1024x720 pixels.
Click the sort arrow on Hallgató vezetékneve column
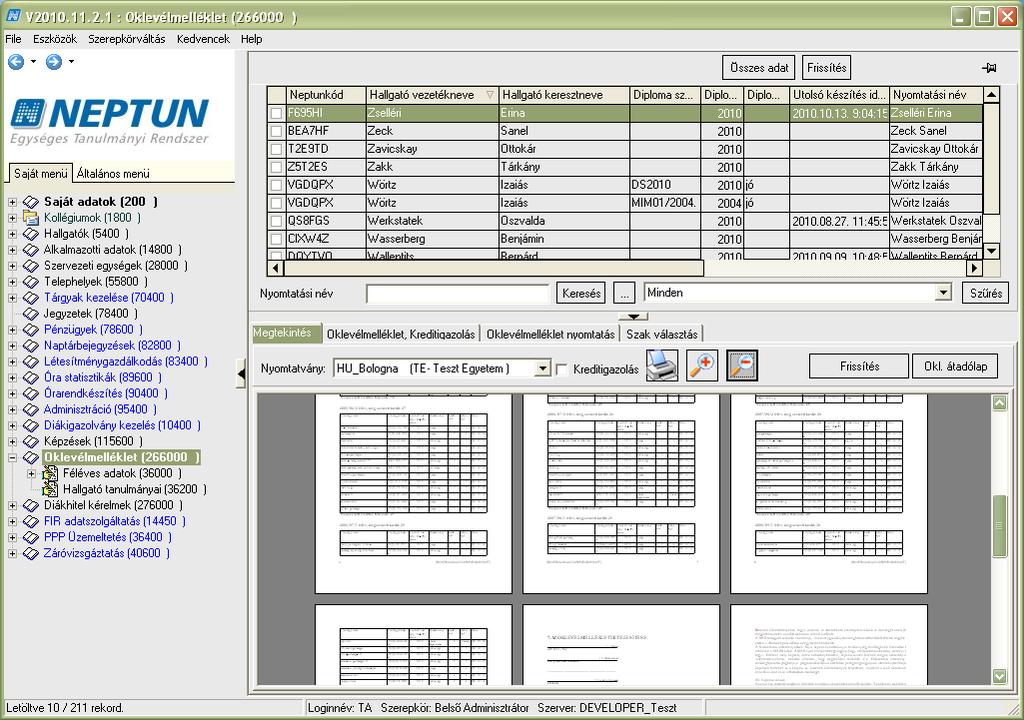pos(490,95)
